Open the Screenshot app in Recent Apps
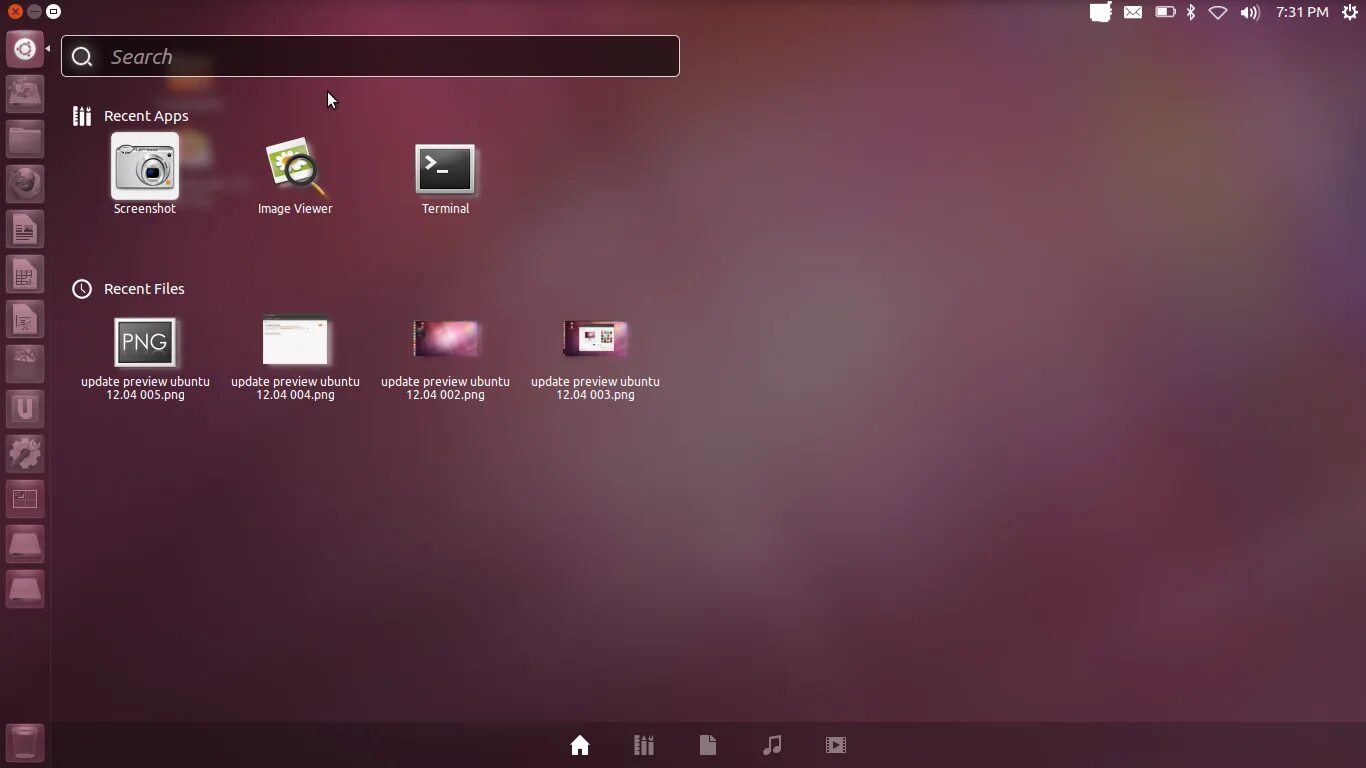This screenshot has width=1366, height=768. [145, 175]
